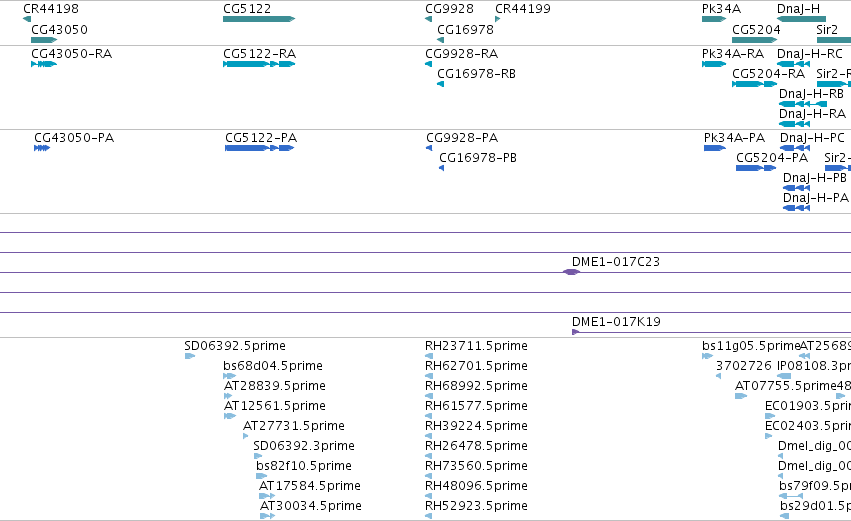Open the IP08108.3prime EST label

point(814,366)
